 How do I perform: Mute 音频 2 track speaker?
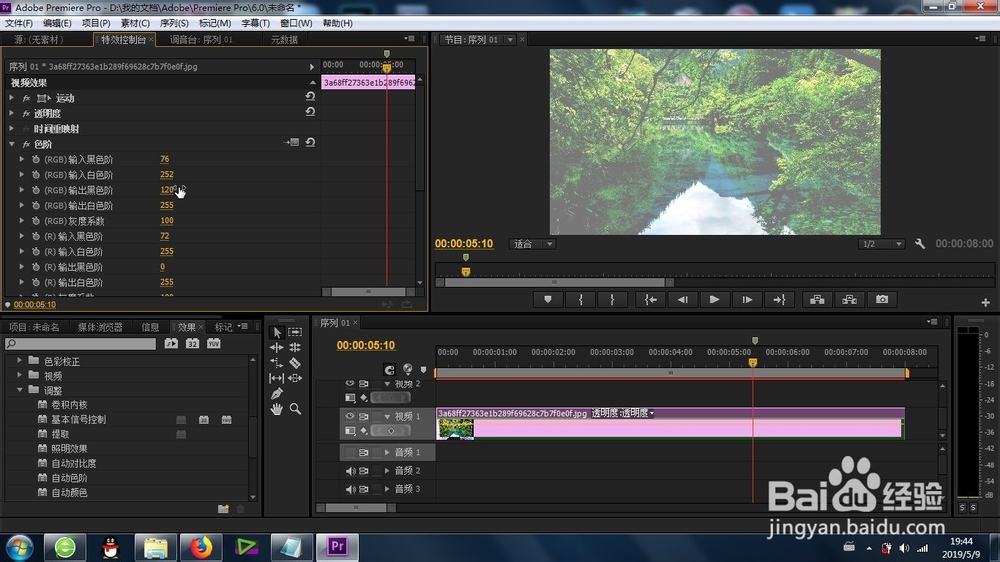tap(350, 471)
